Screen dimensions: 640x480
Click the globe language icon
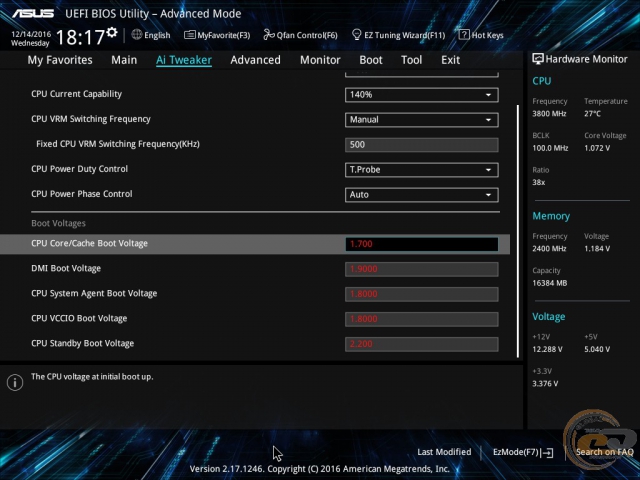(x=137, y=35)
